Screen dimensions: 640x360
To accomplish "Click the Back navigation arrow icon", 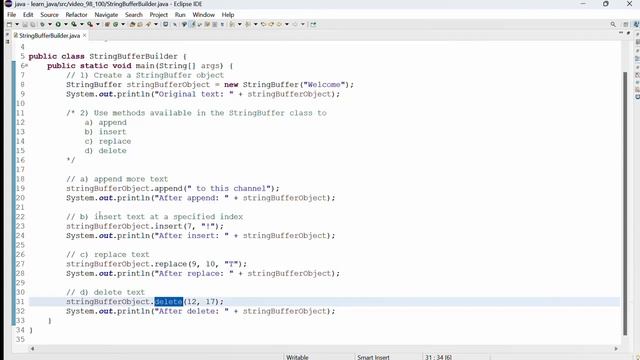I will (x=279, y=24).
